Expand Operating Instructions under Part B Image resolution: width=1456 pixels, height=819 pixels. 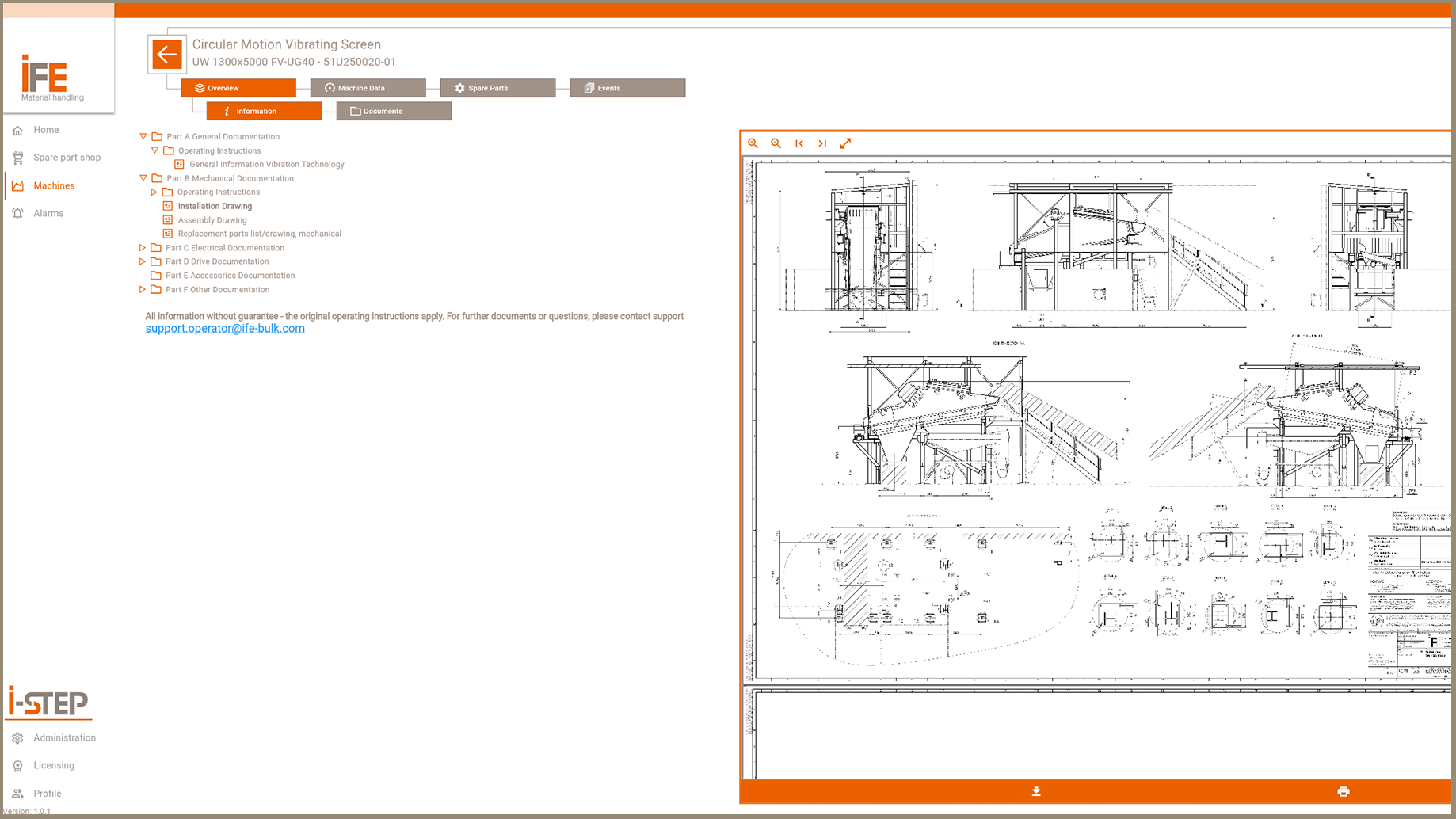[x=154, y=192]
